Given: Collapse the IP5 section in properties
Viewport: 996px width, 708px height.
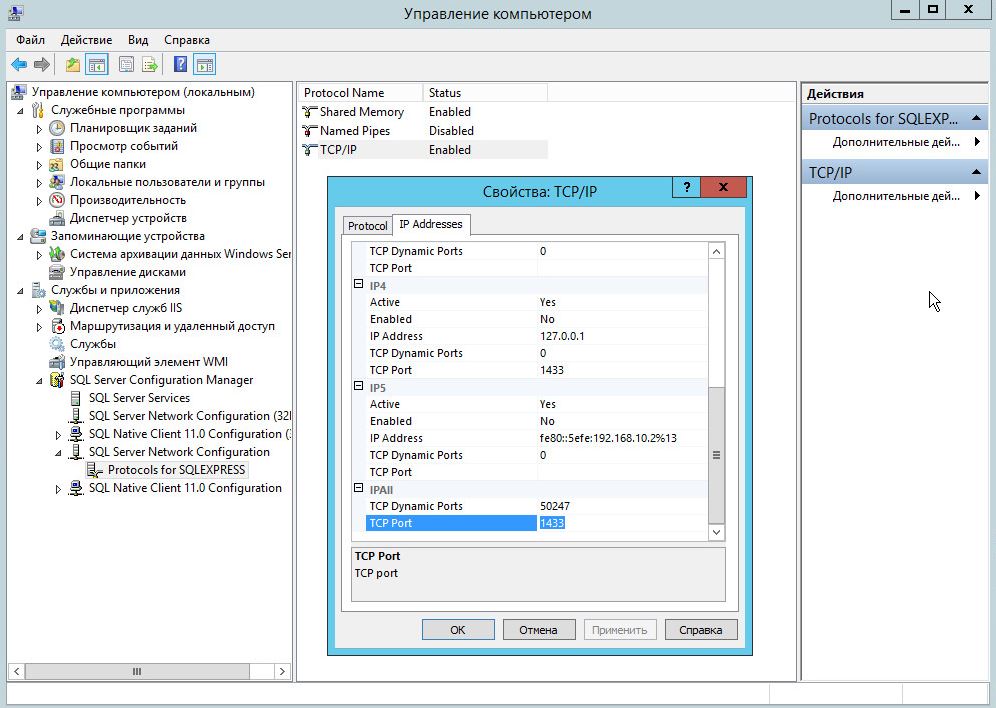Looking at the screenshot, I should [358, 386].
